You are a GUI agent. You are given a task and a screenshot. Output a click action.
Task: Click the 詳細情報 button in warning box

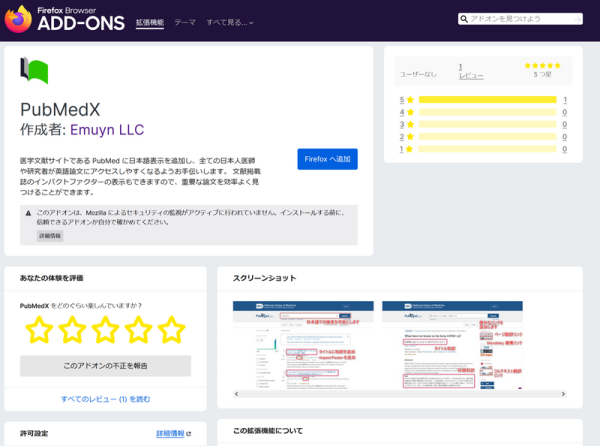pyautogui.click(x=50, y=236)
